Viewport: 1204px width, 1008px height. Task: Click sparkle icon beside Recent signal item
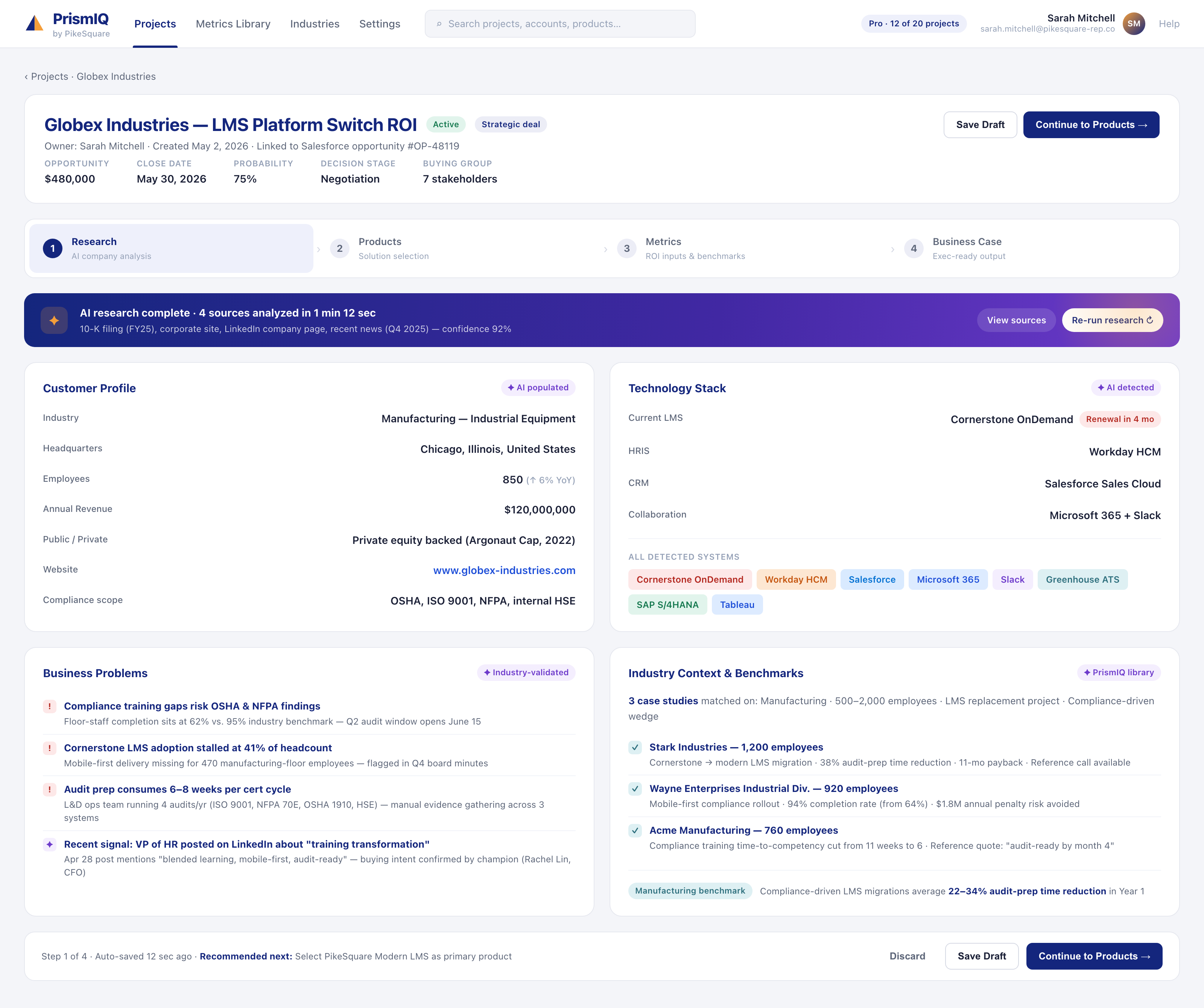pyautogui.click(x=49, y=845)
